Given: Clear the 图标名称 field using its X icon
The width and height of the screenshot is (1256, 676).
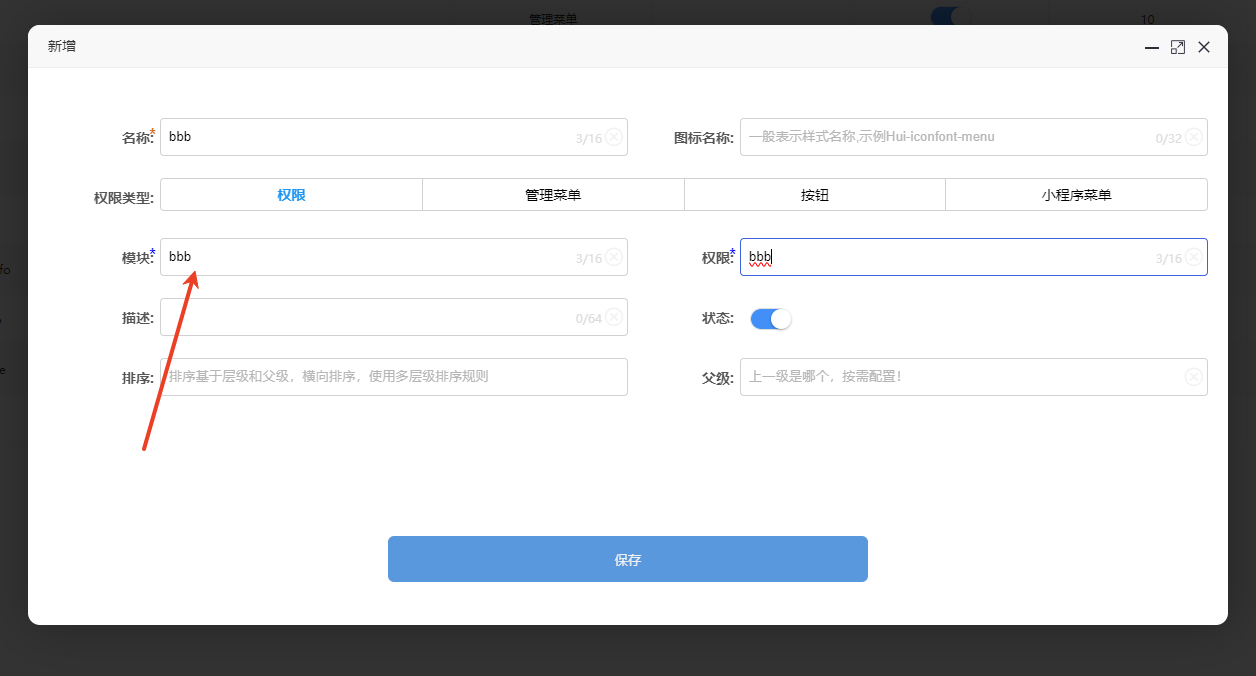Looking at the screenshot, I should click(1194, 137).
